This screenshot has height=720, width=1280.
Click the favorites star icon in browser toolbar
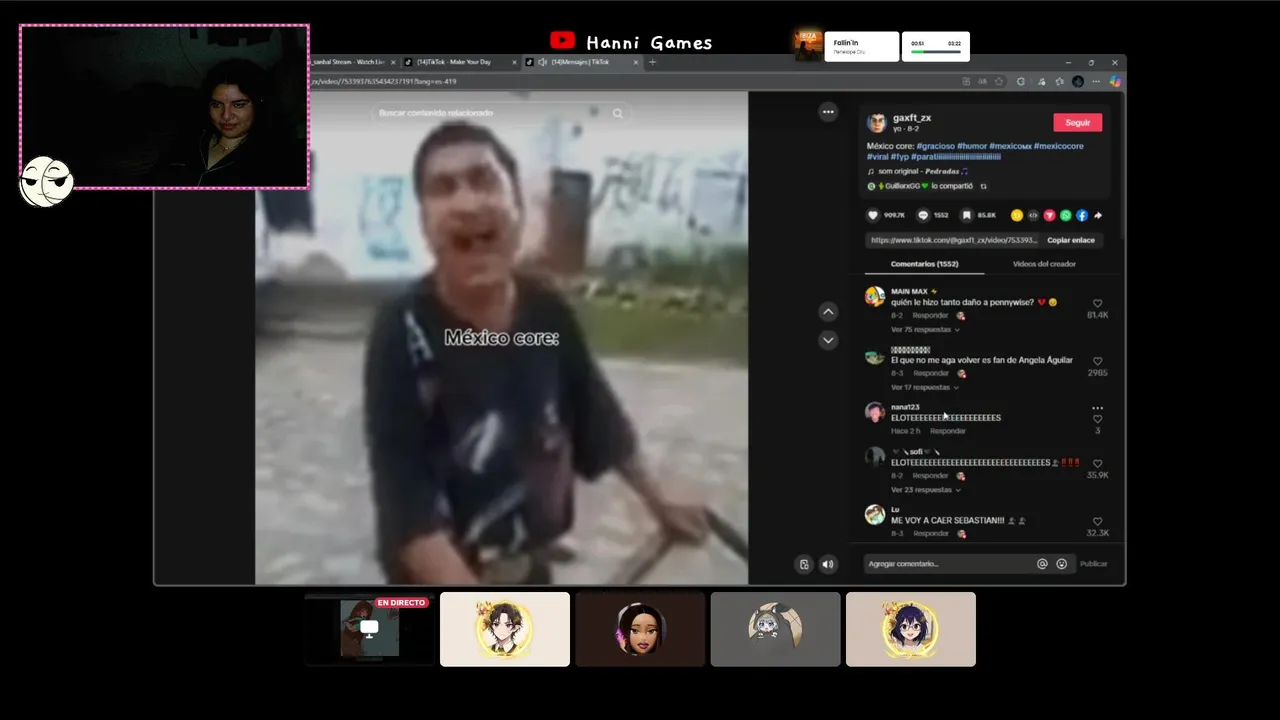pos(998,81)
